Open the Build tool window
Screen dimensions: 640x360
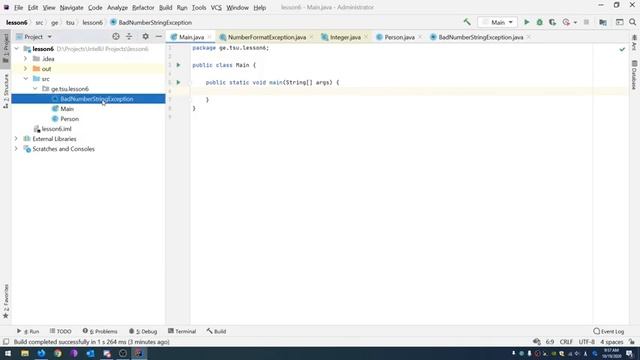click(x=216, y=331)
